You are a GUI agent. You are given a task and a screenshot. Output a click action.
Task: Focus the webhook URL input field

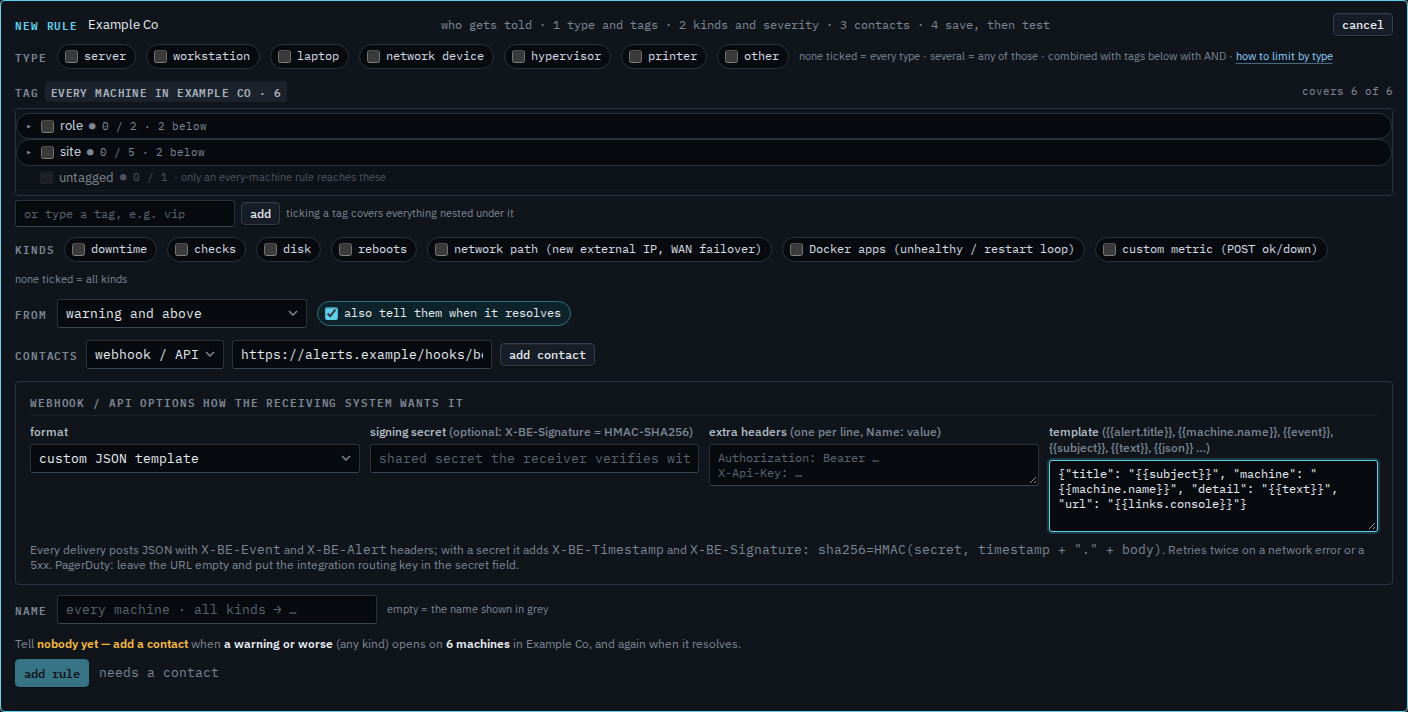[362, 355]
